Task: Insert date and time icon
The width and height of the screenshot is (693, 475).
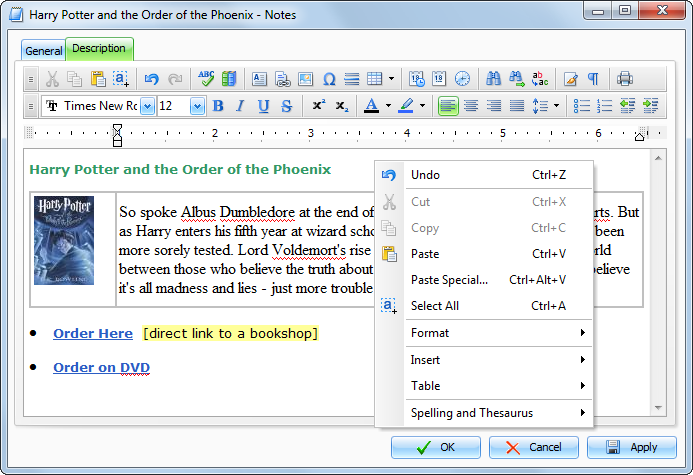Action: pyautogui.click(x=417, y=79)
